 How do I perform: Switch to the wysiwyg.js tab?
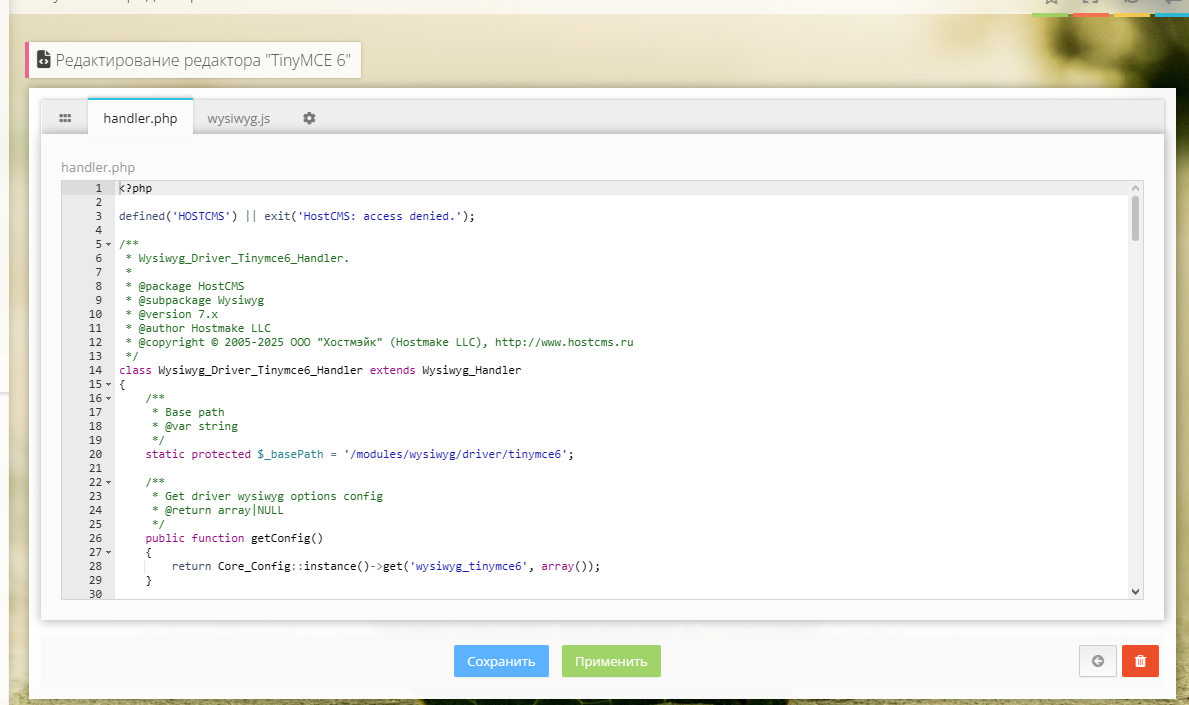pyautogui.click(x=238, y=118)
